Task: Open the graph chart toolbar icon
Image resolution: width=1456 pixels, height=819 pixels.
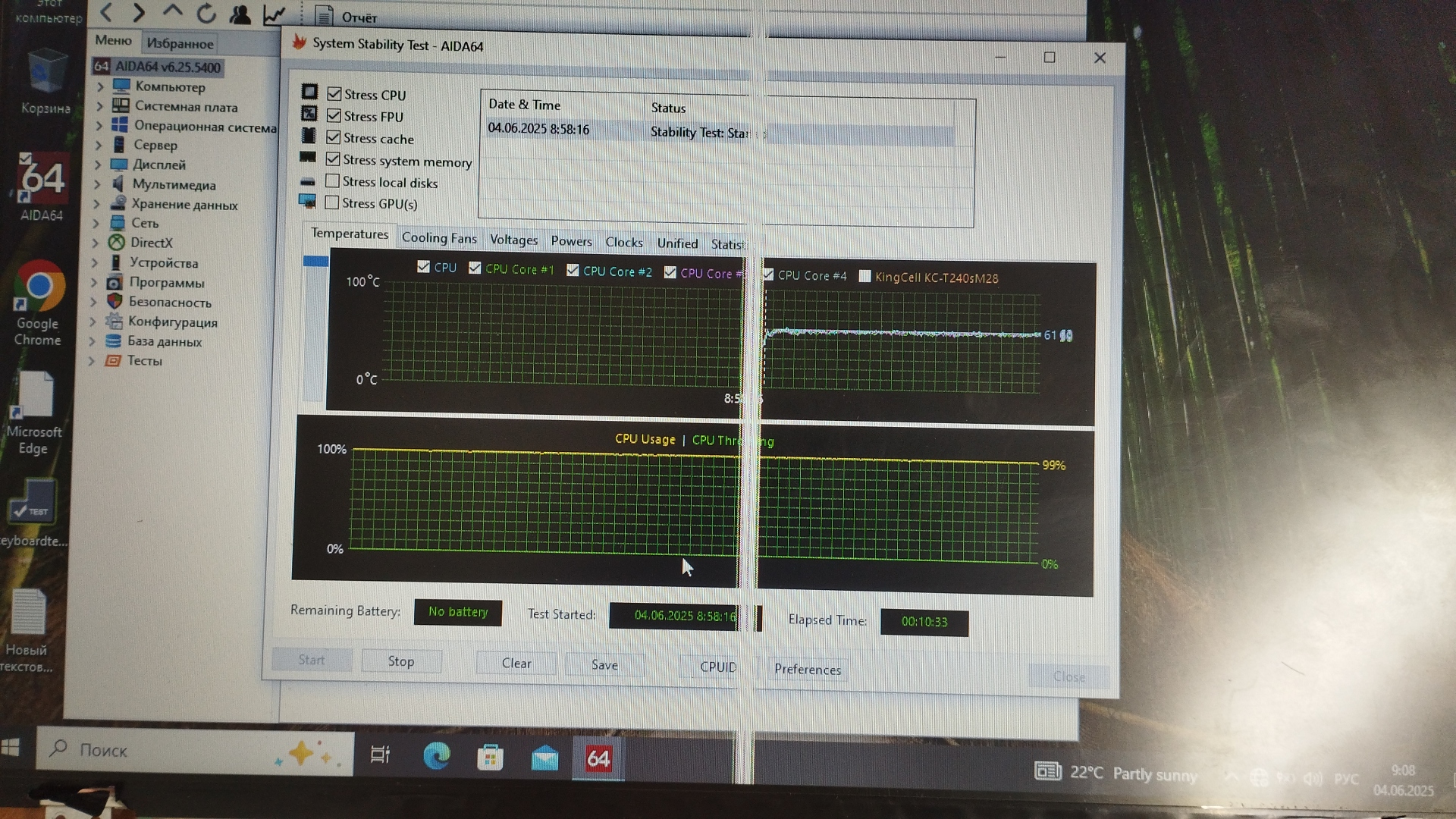Action: pos(274,14)
